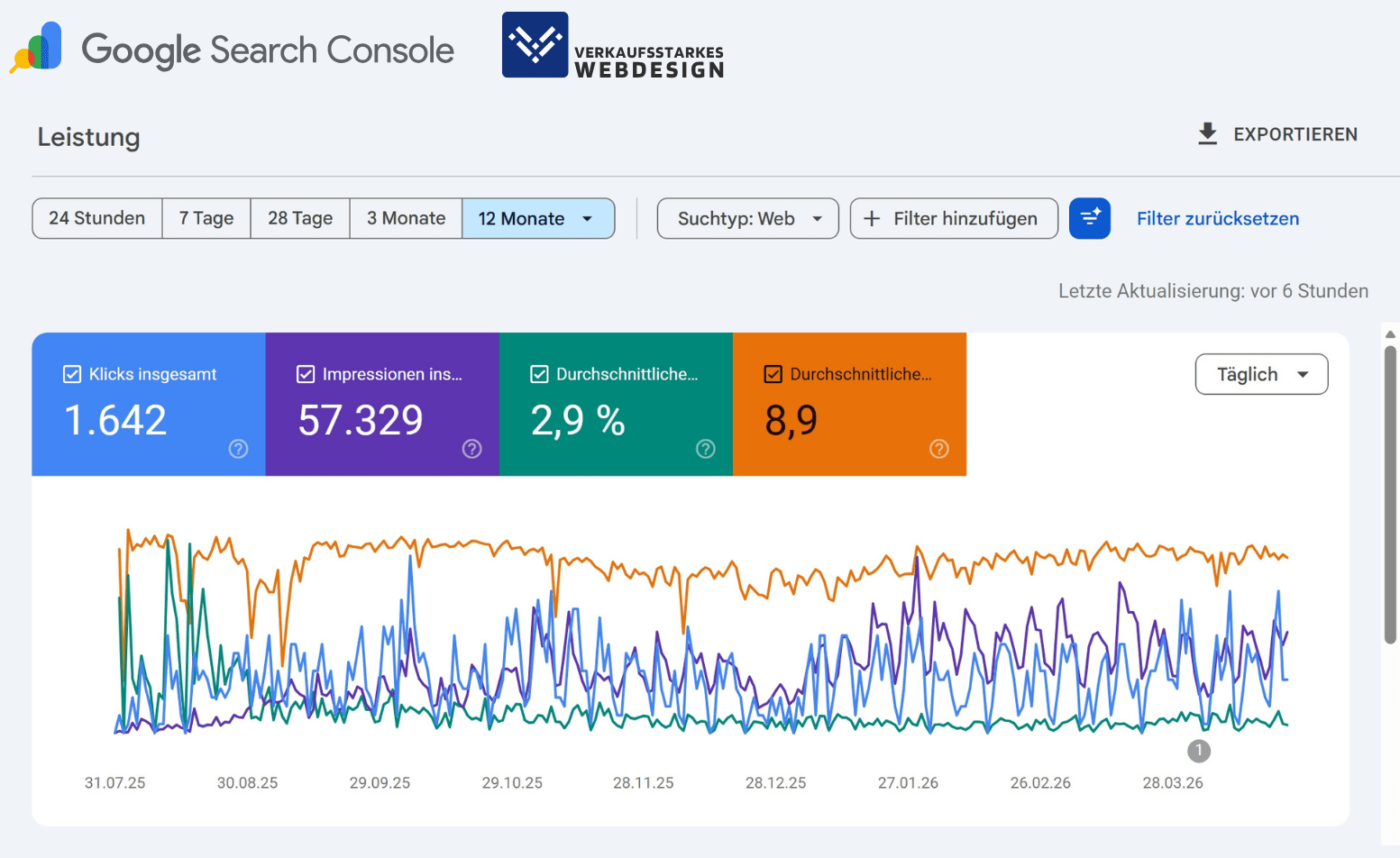
Task: Click the annotation marker 1 on the chart
Action: coord(1198,751)
